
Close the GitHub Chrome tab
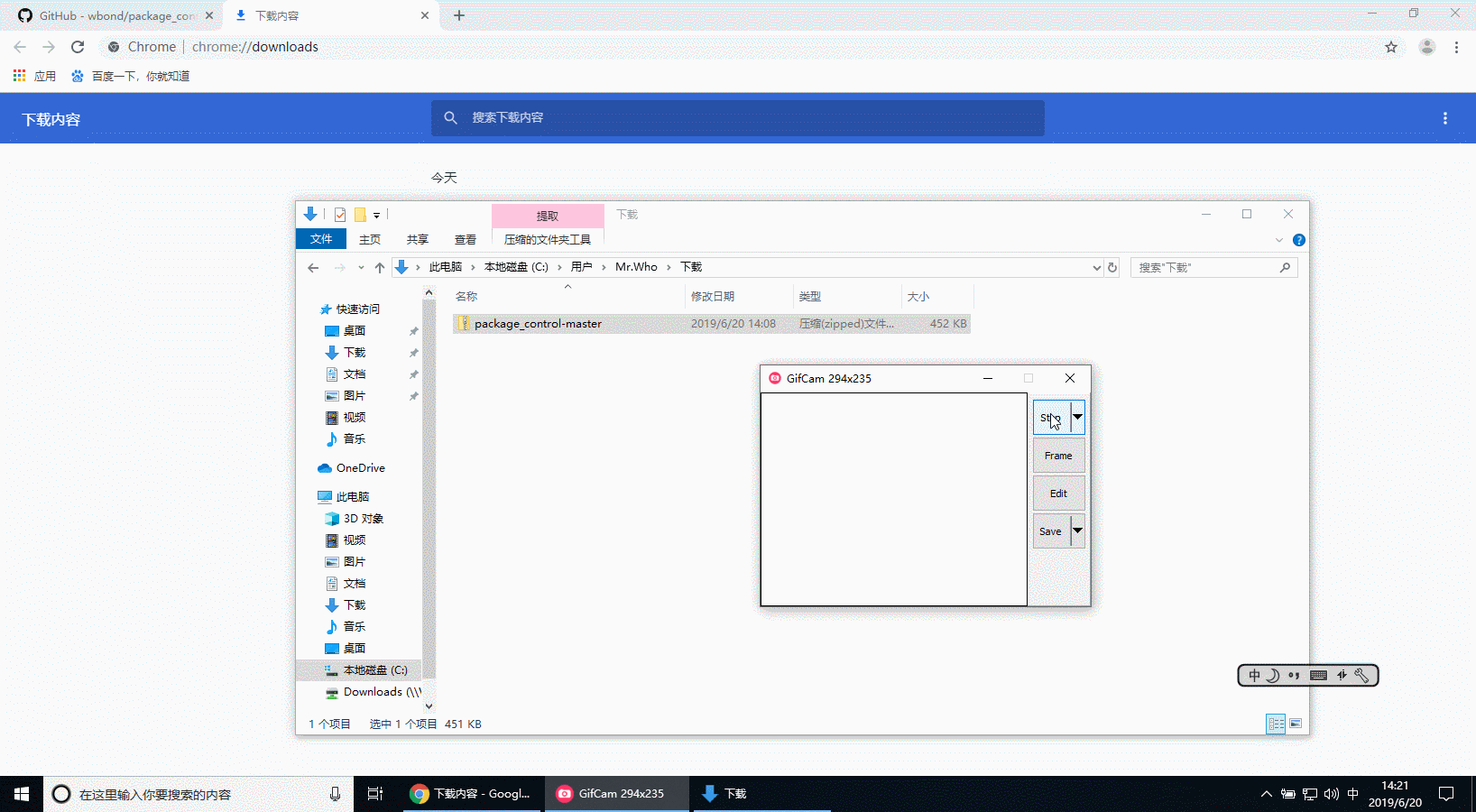[209, 15]
